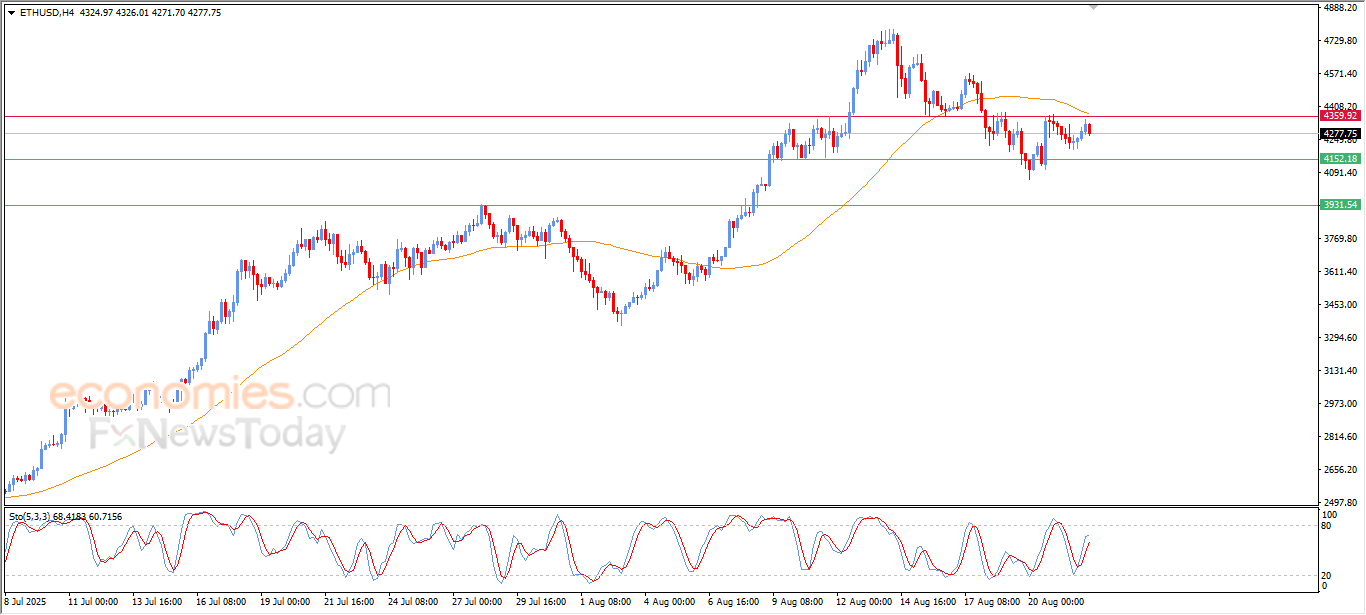Viewport: 1366px width, 615px height.
Task: Click the 11 Jul 00:00 time label
Action: click(x=92, y=603)
